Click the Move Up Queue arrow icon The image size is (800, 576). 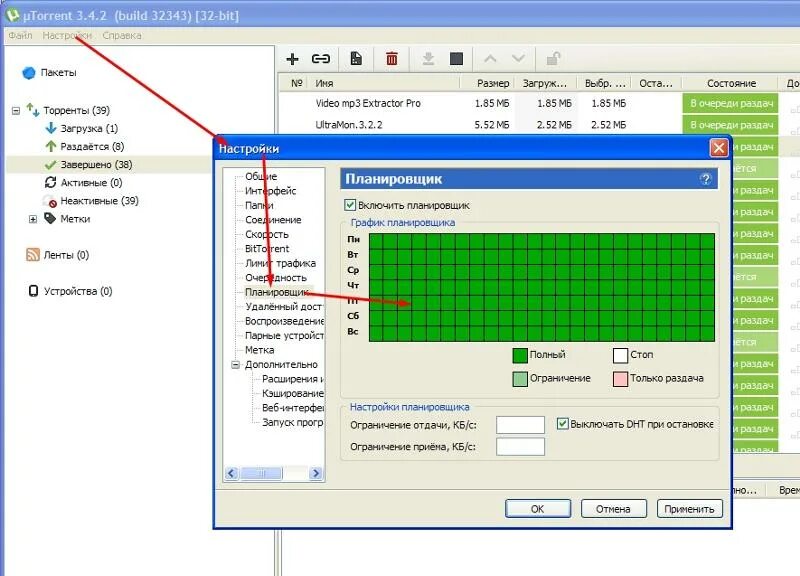(490, 59)
